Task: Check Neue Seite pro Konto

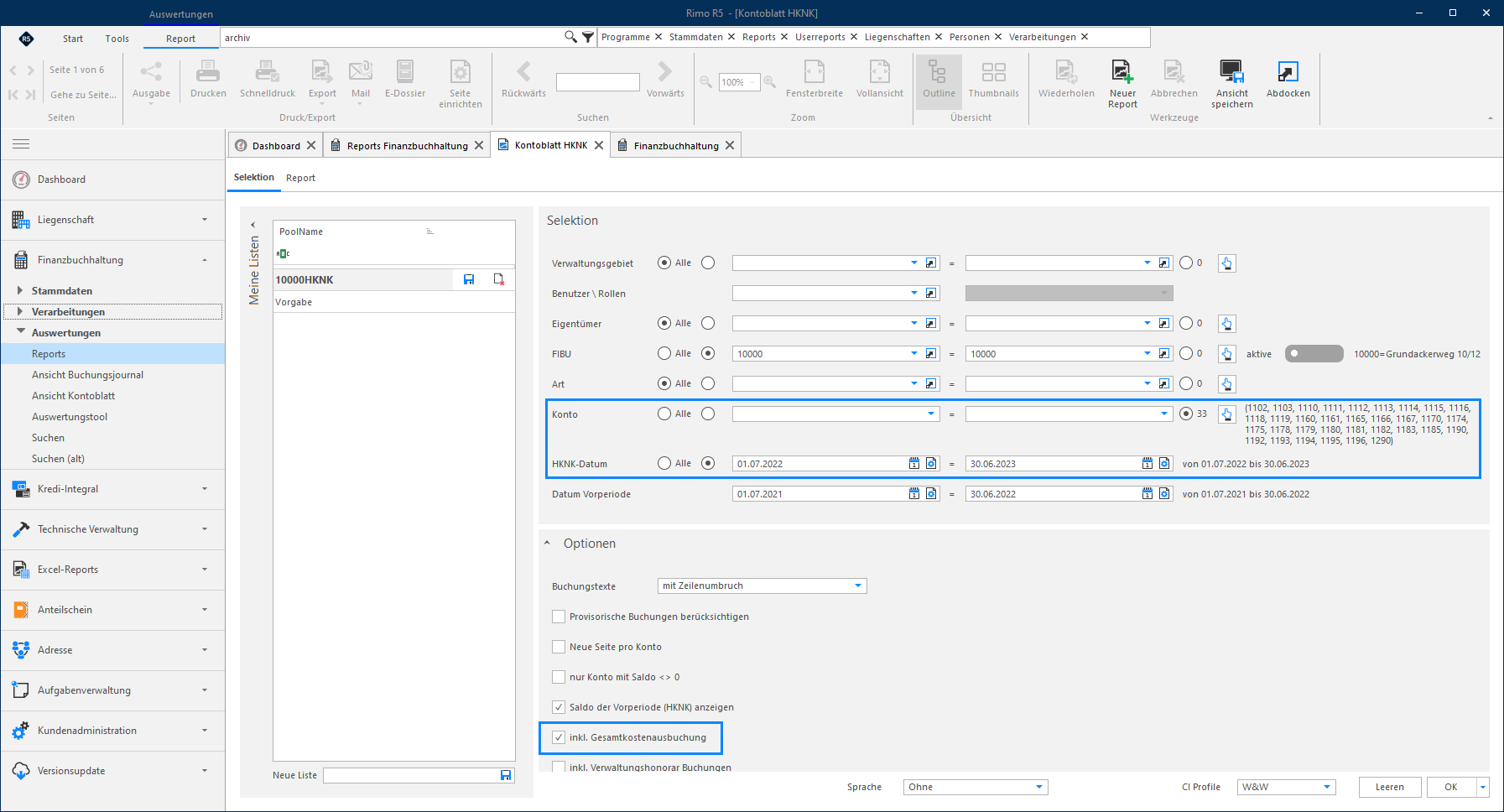Action: (559, 647)
